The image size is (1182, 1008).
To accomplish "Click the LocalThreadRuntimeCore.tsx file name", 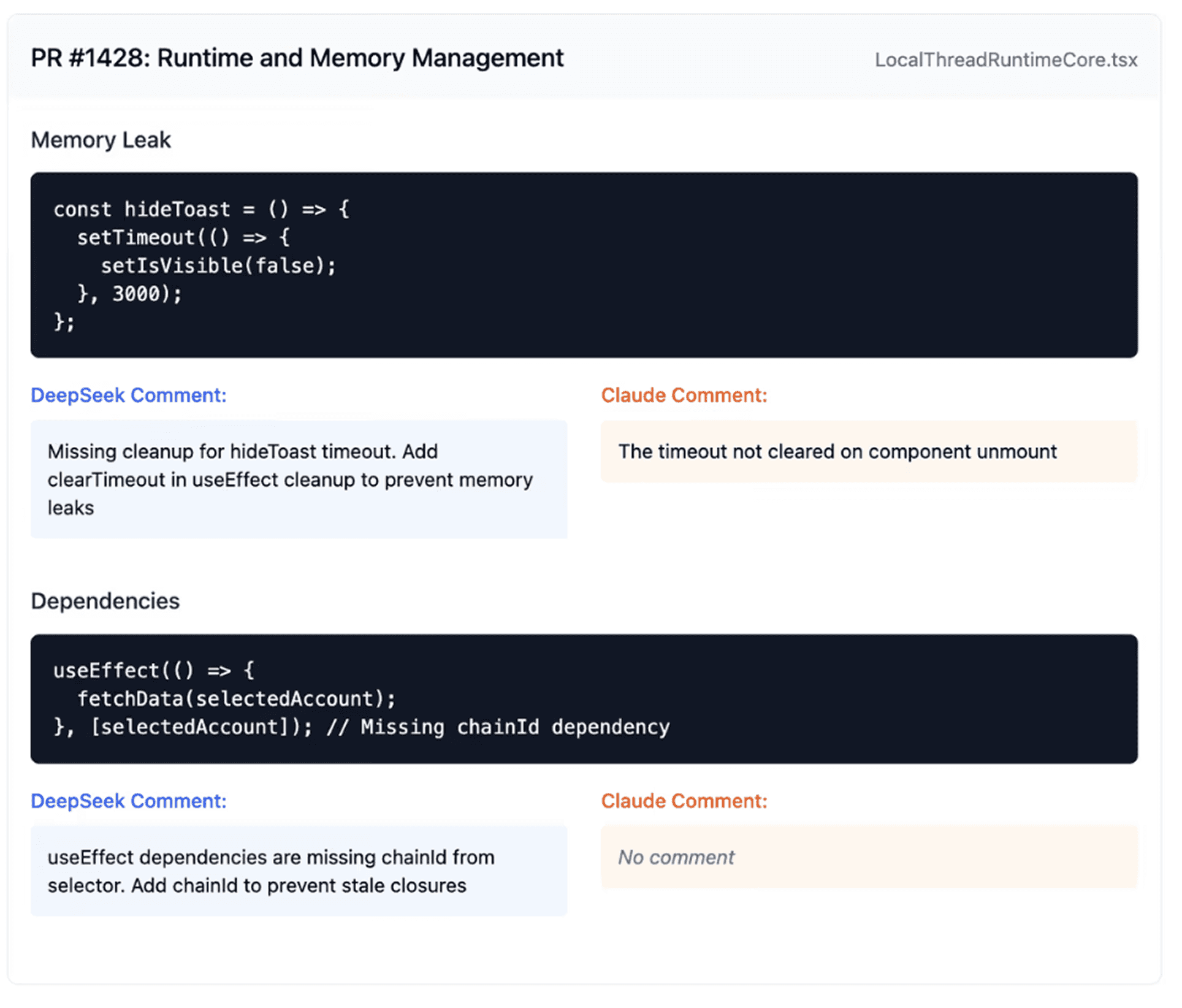I will tap(1005, 60).
